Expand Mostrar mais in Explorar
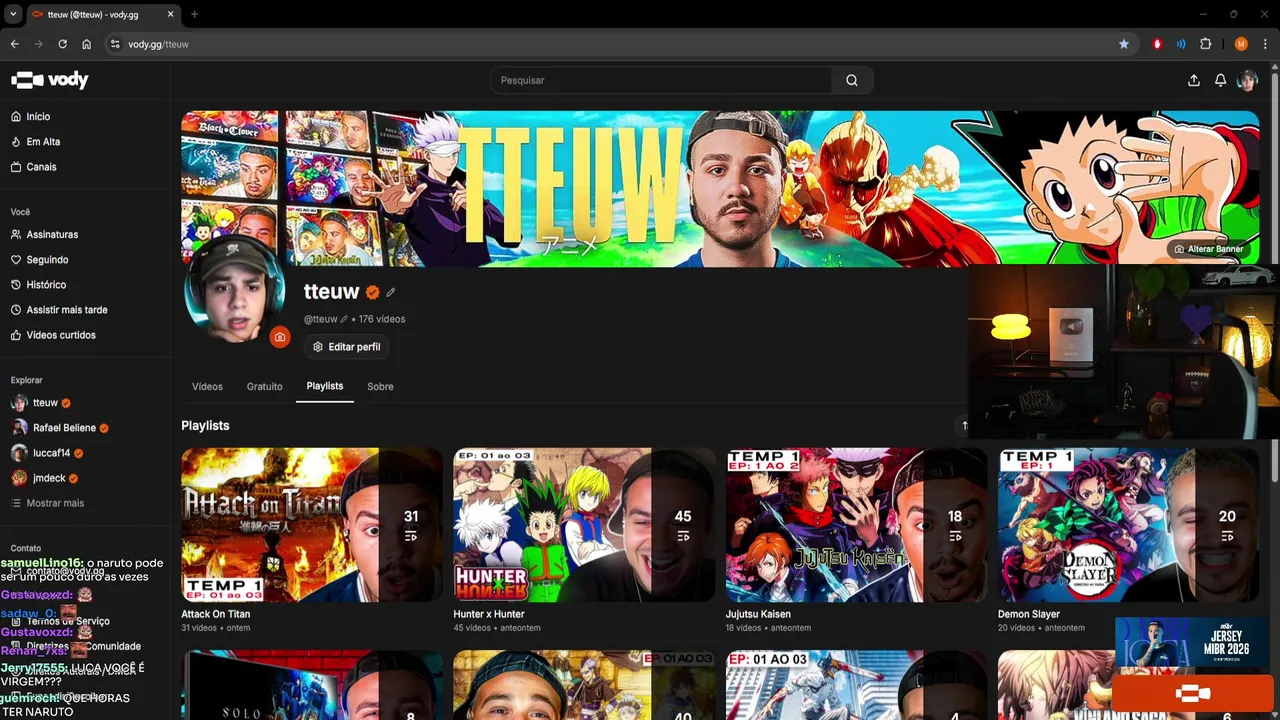 [x=54, y=503]
